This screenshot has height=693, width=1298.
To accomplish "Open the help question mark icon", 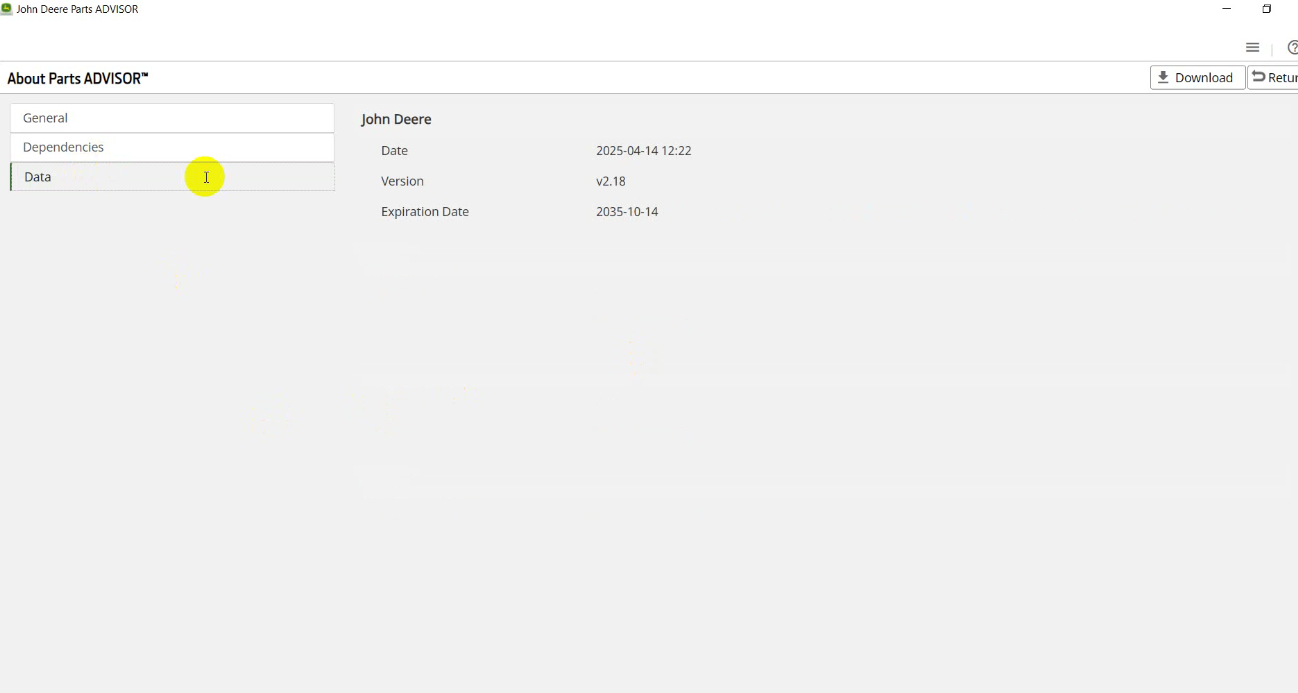I will click(1292, 47).
